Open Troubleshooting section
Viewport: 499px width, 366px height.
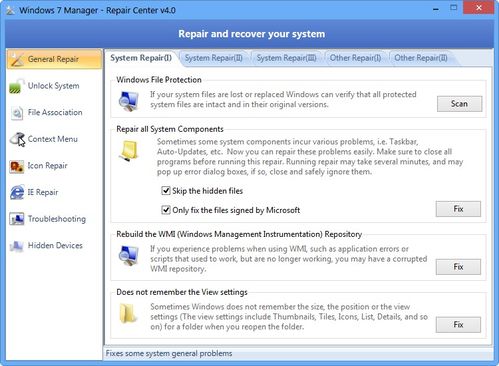(57, 219)
